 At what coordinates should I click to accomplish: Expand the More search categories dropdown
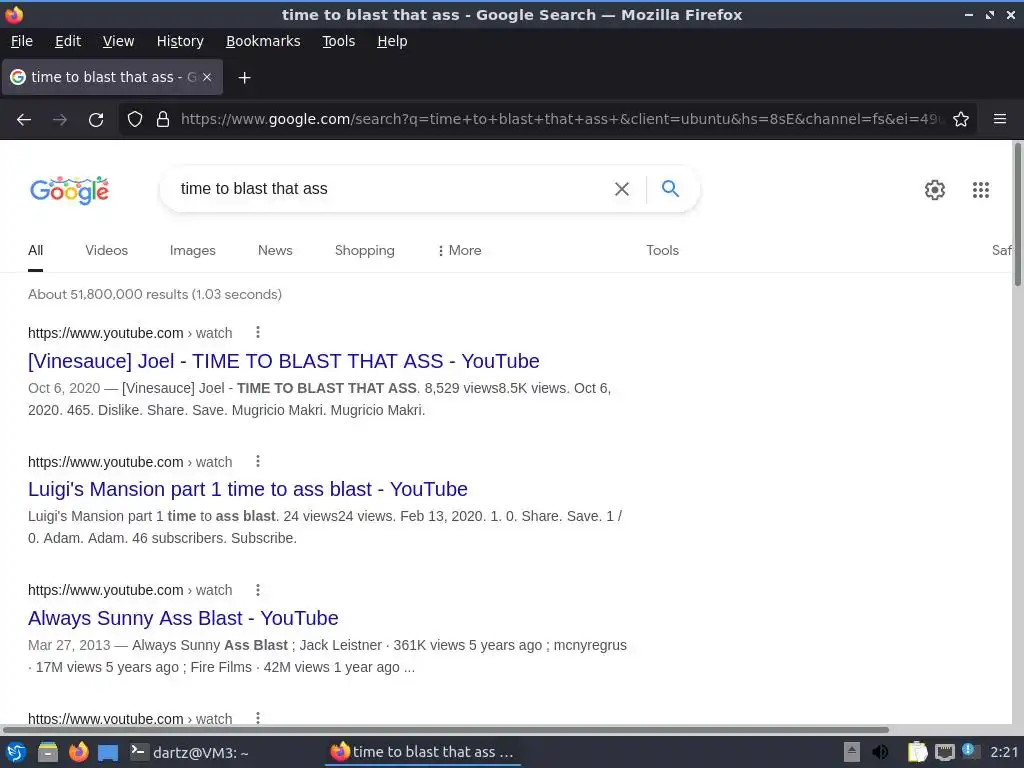tap(460, 251)
